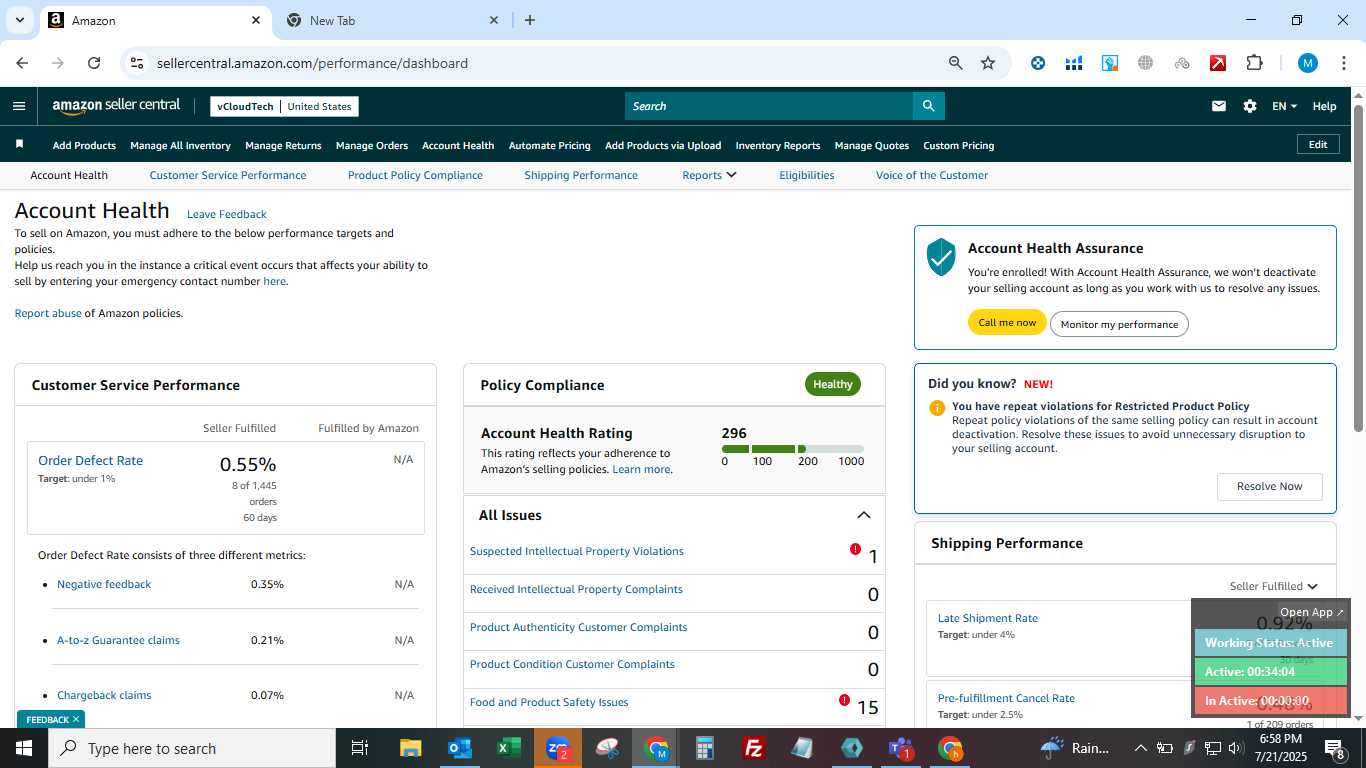The image size is (1366, 768).
Task: Open a new browser tab with plus
Action: coord(530,20)
